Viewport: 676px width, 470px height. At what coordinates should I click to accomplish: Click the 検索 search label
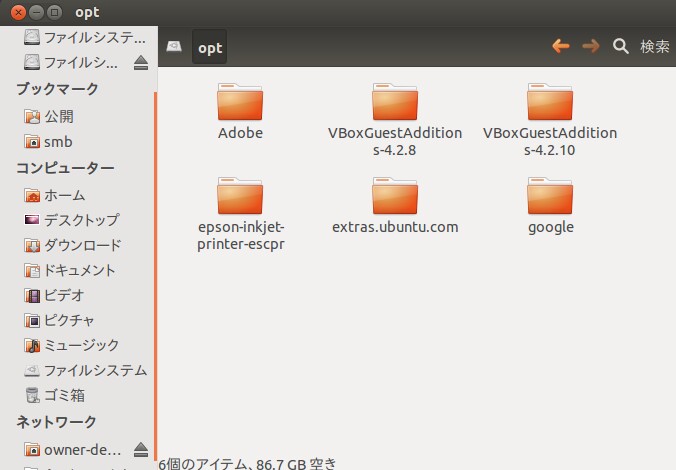coord(654,46)
